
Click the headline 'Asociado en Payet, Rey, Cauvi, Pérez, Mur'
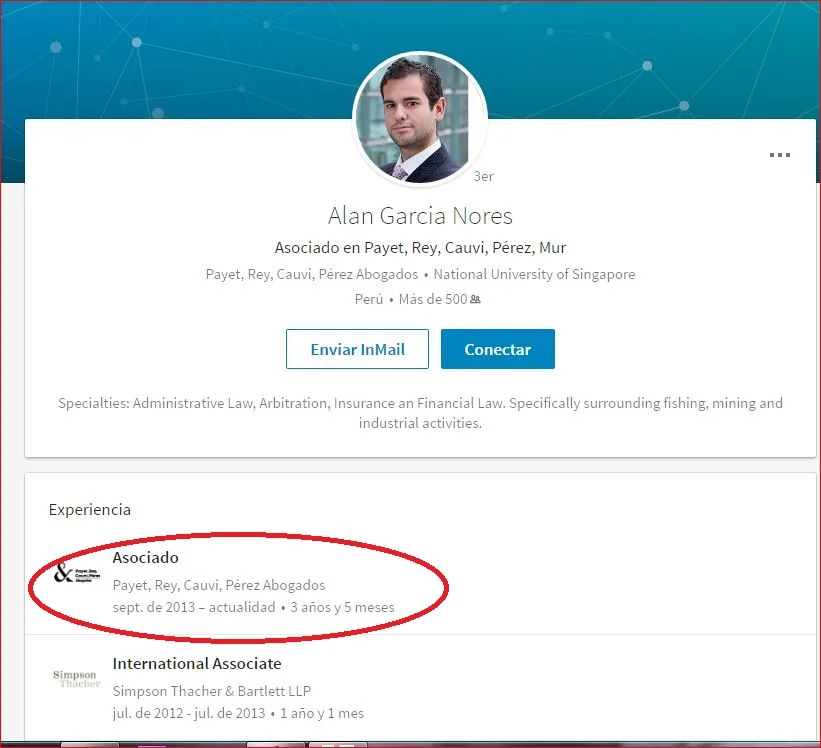pos(420,247)
